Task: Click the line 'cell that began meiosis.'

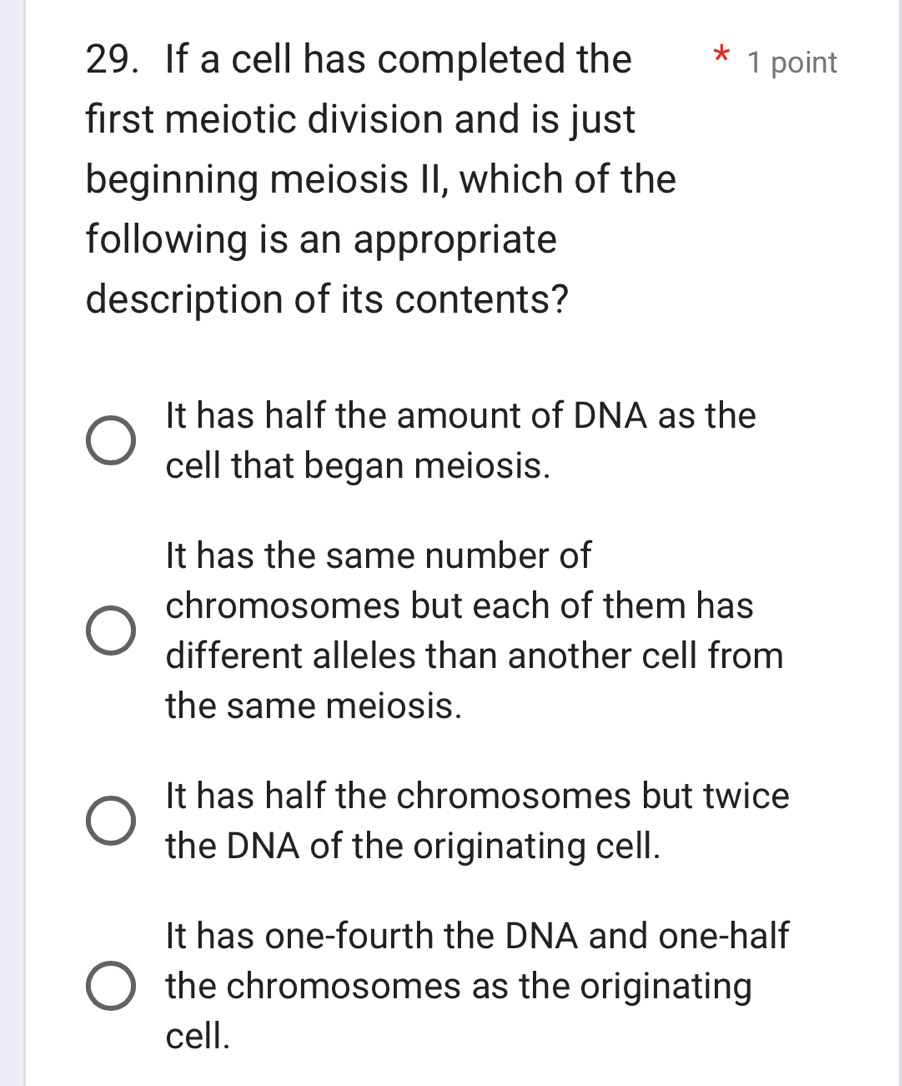Action: tap(359, 466)
